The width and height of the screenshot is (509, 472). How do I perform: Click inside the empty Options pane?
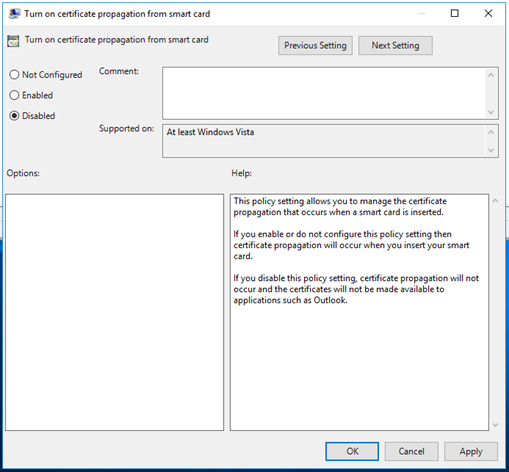[x=114, y=312]
